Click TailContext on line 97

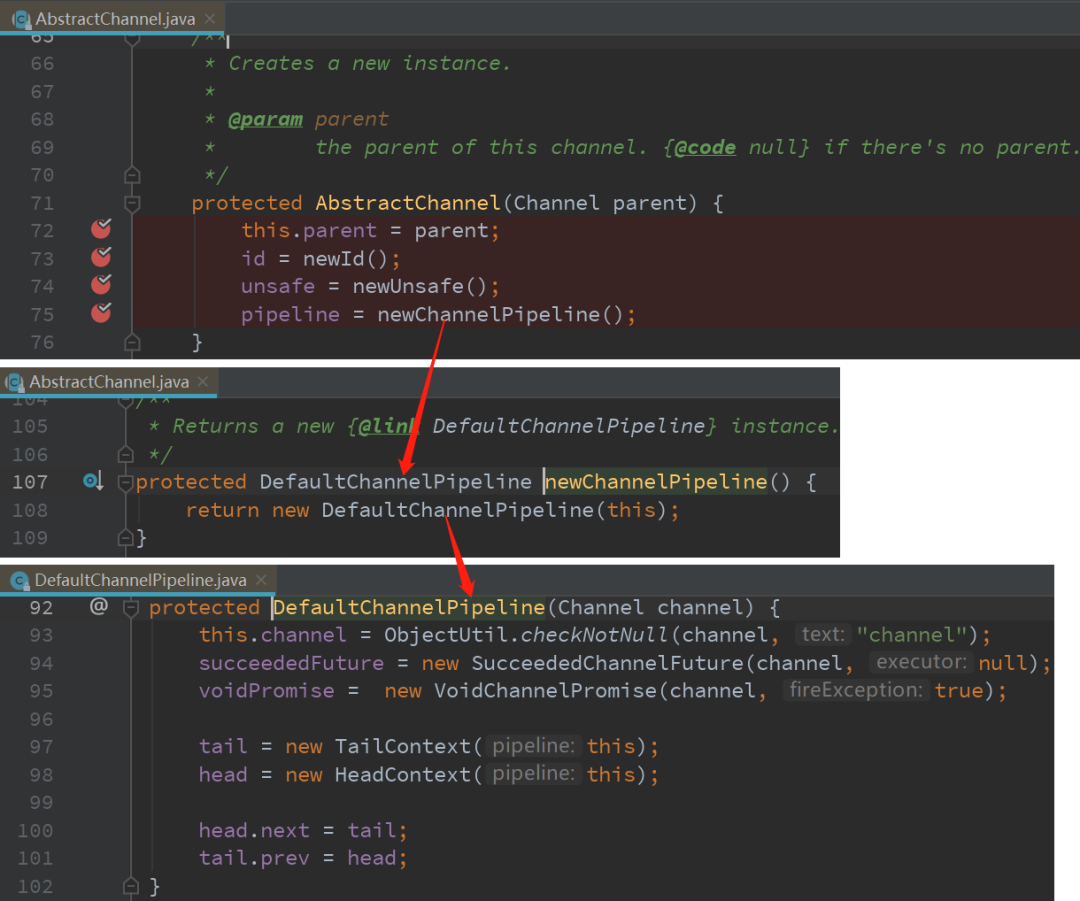coord(402,747)
